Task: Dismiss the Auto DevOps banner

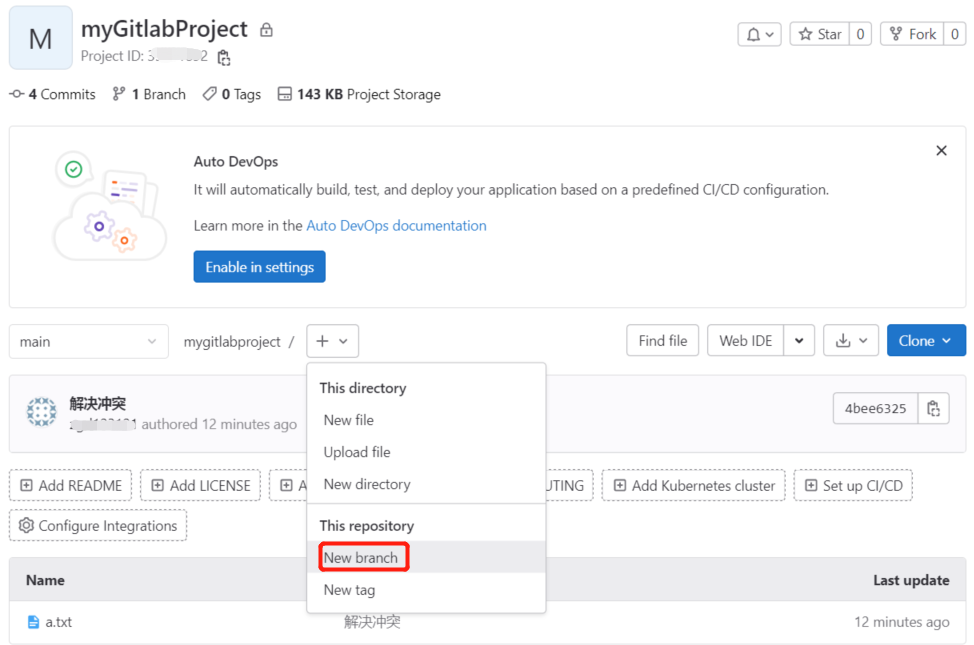Action: coord(941,150)
